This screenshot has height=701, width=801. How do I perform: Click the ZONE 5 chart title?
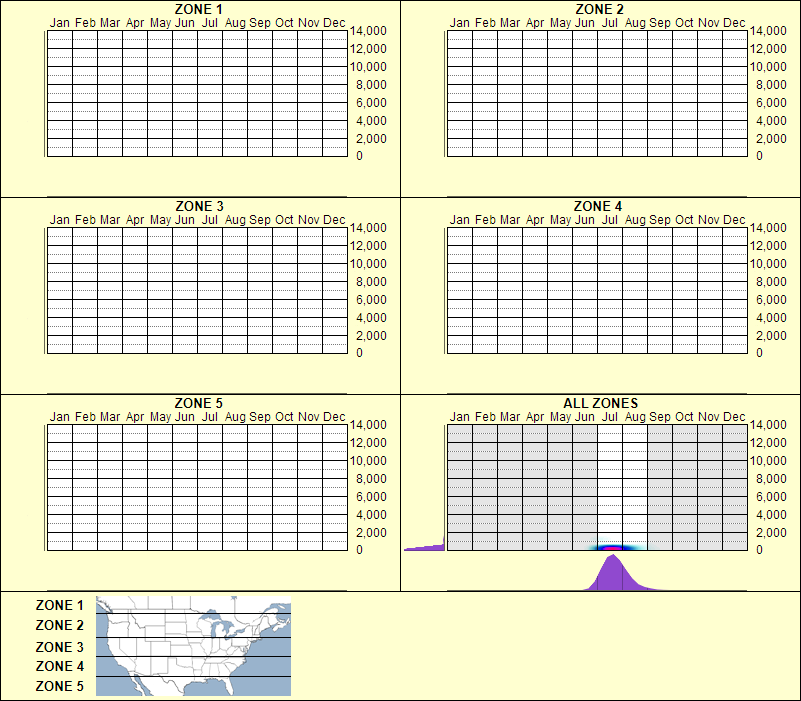click(198, 403)
